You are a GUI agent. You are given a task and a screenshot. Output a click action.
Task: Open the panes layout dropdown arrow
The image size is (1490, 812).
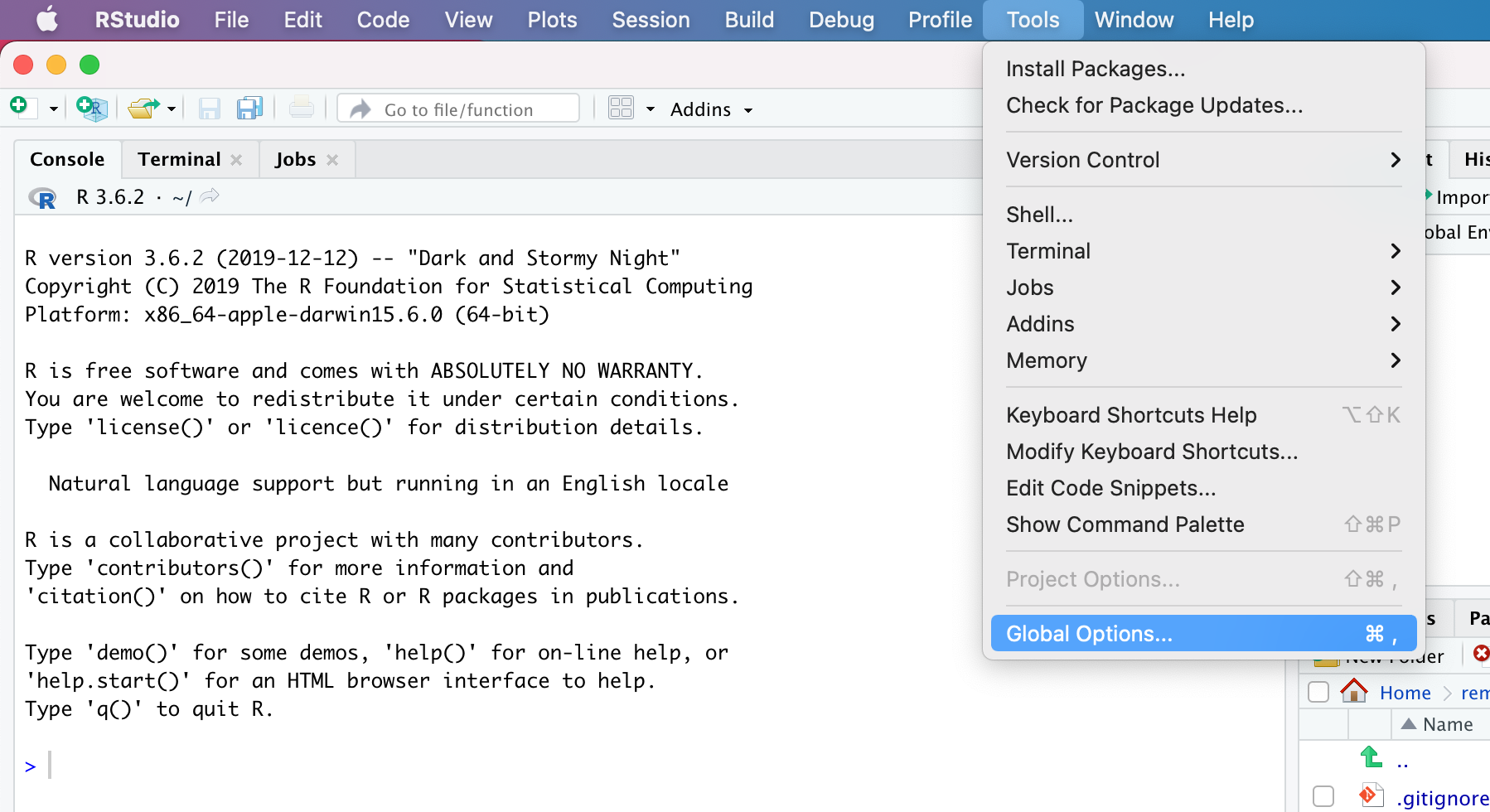651,109
